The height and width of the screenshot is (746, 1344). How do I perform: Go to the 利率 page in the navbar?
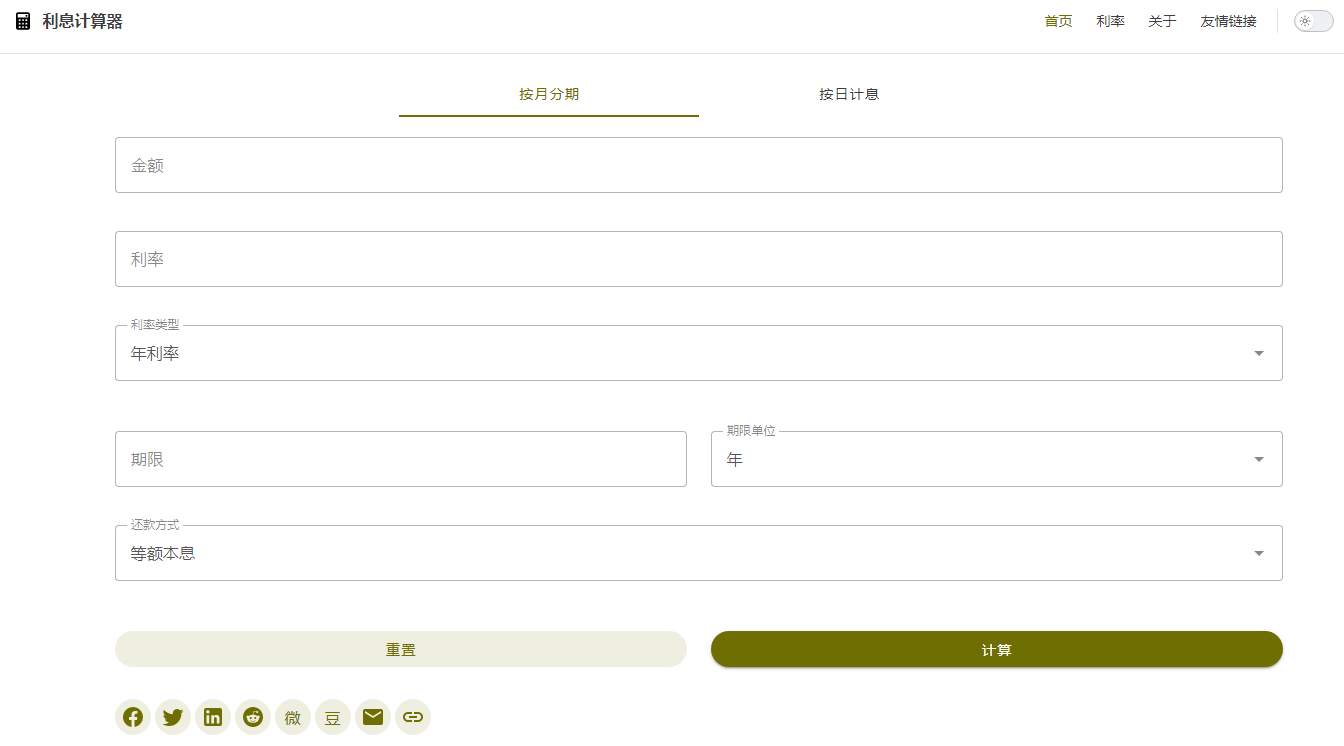(x=1110, y=20)
